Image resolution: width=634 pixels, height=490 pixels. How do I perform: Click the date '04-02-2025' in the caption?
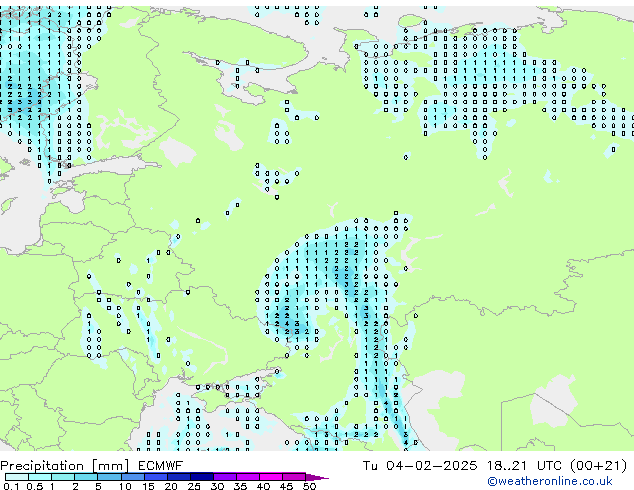(431, 466)
